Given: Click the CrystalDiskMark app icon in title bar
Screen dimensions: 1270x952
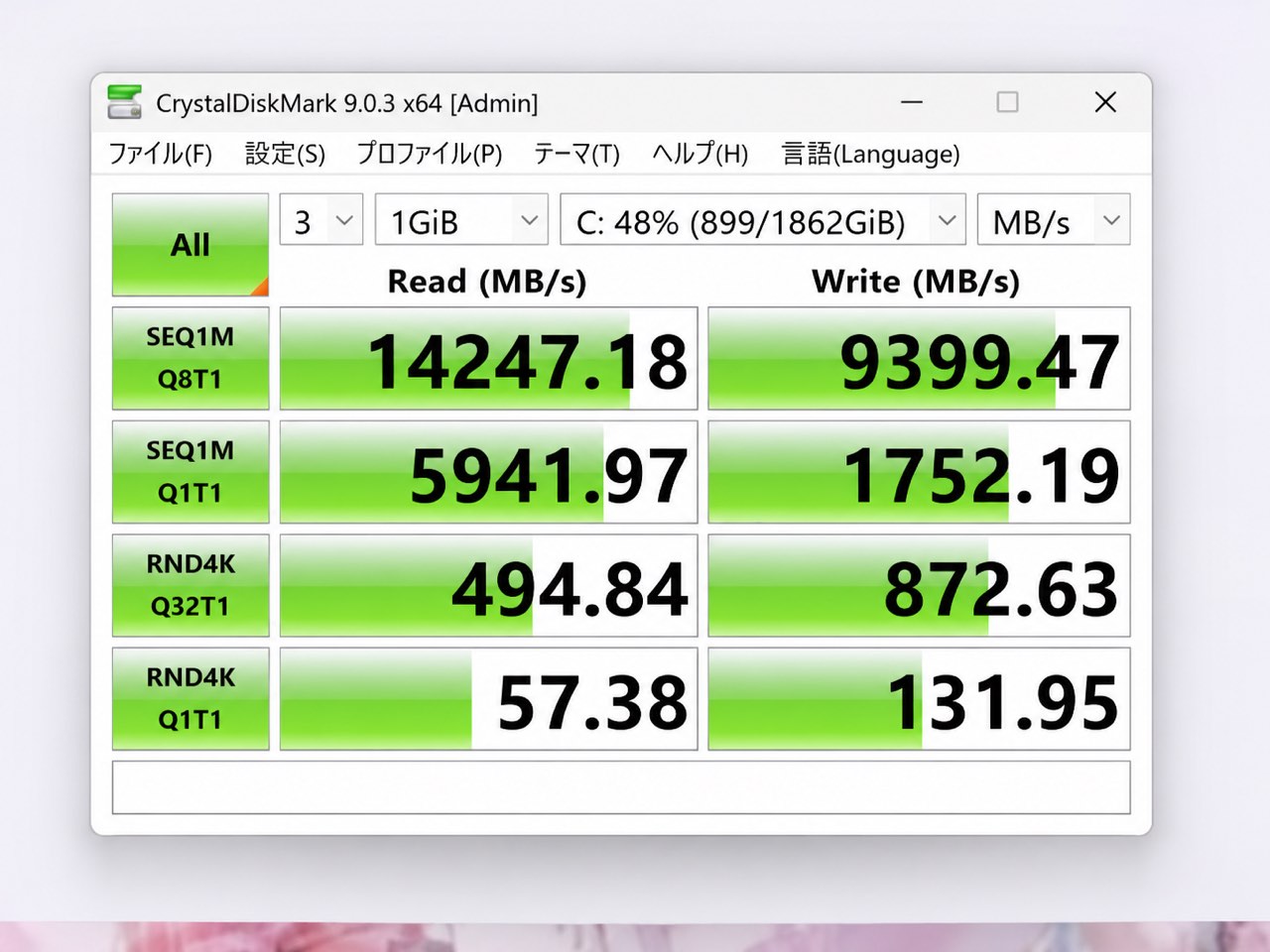Looking at the screenshot, I should [125, 102].
